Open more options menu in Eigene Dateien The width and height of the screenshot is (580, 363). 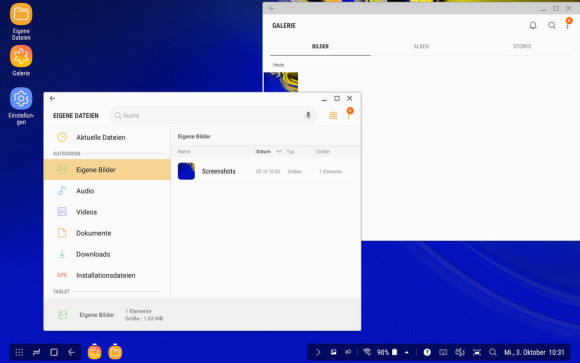click(348, 115)
